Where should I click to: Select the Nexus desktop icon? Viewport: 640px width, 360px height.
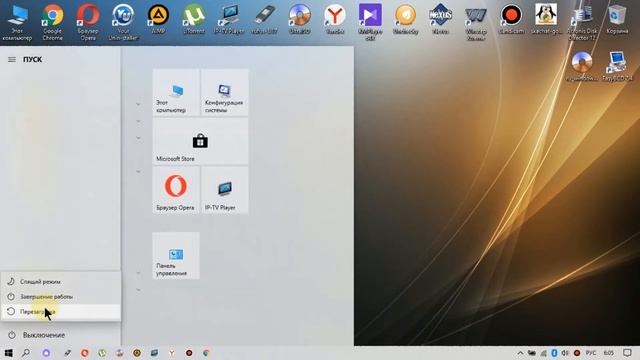click(440, 19)
